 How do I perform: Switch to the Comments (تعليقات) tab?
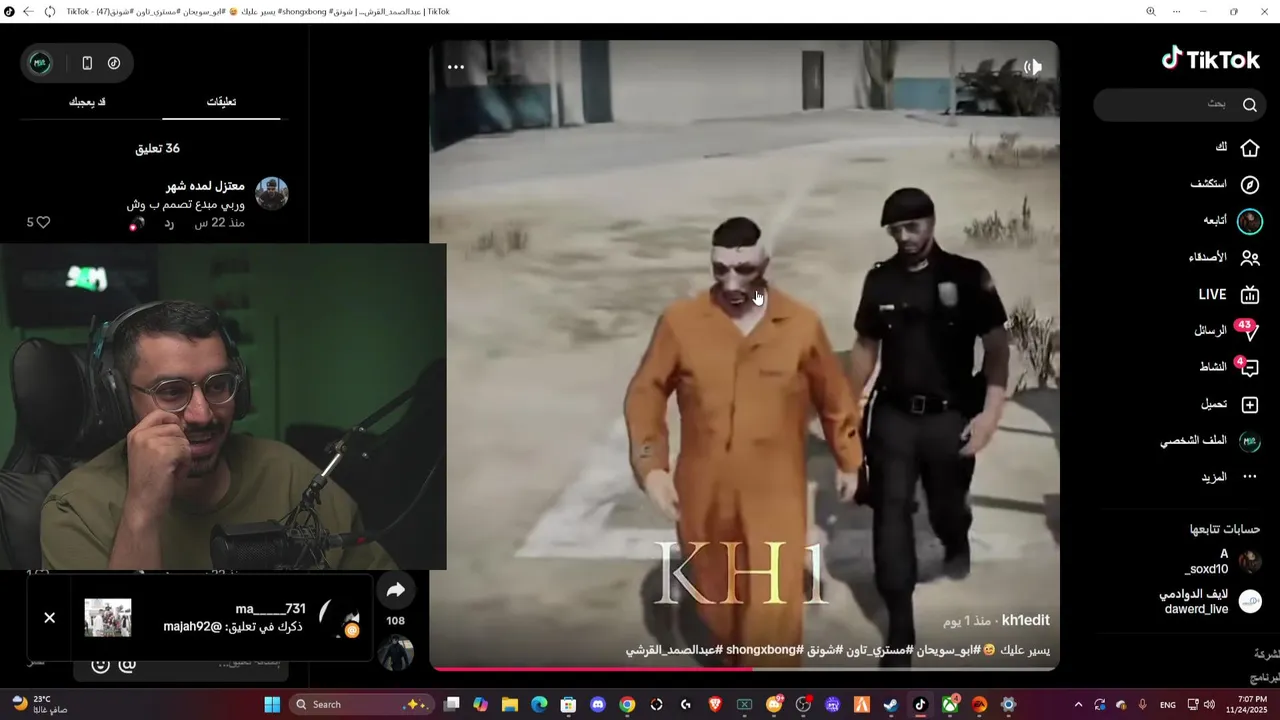coord(221,102)
